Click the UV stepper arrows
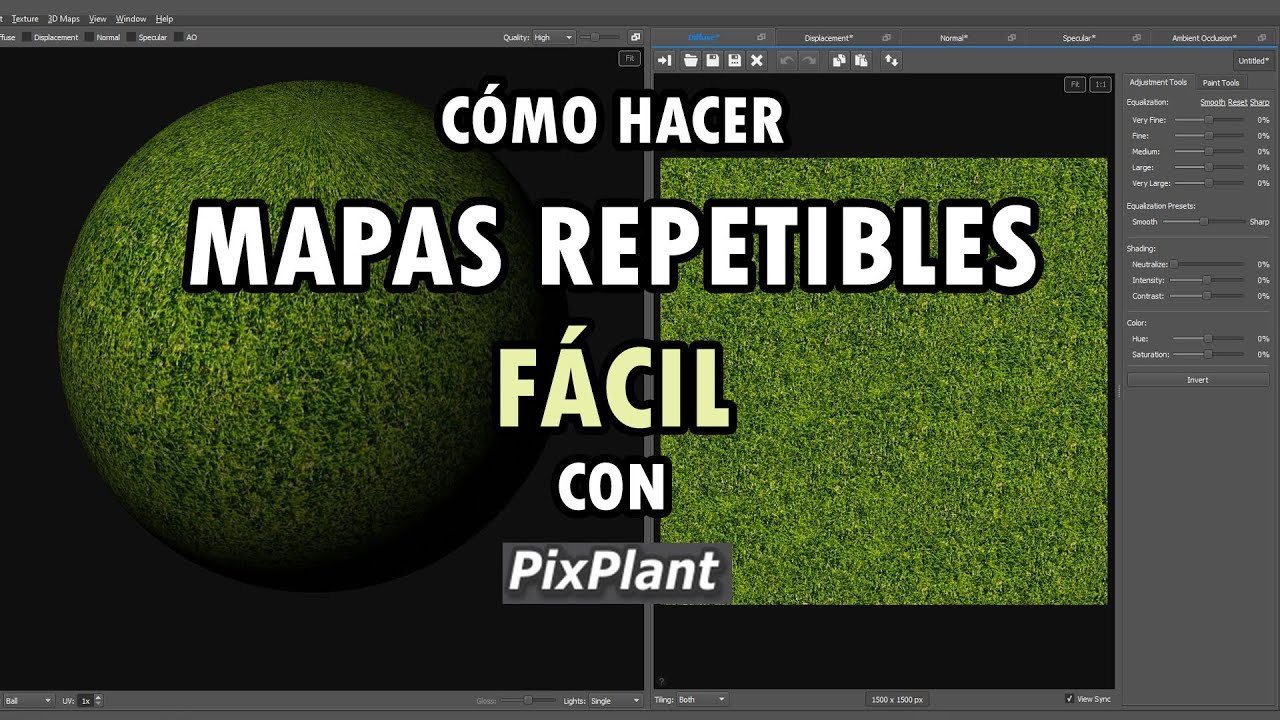 tap(98, 701)
